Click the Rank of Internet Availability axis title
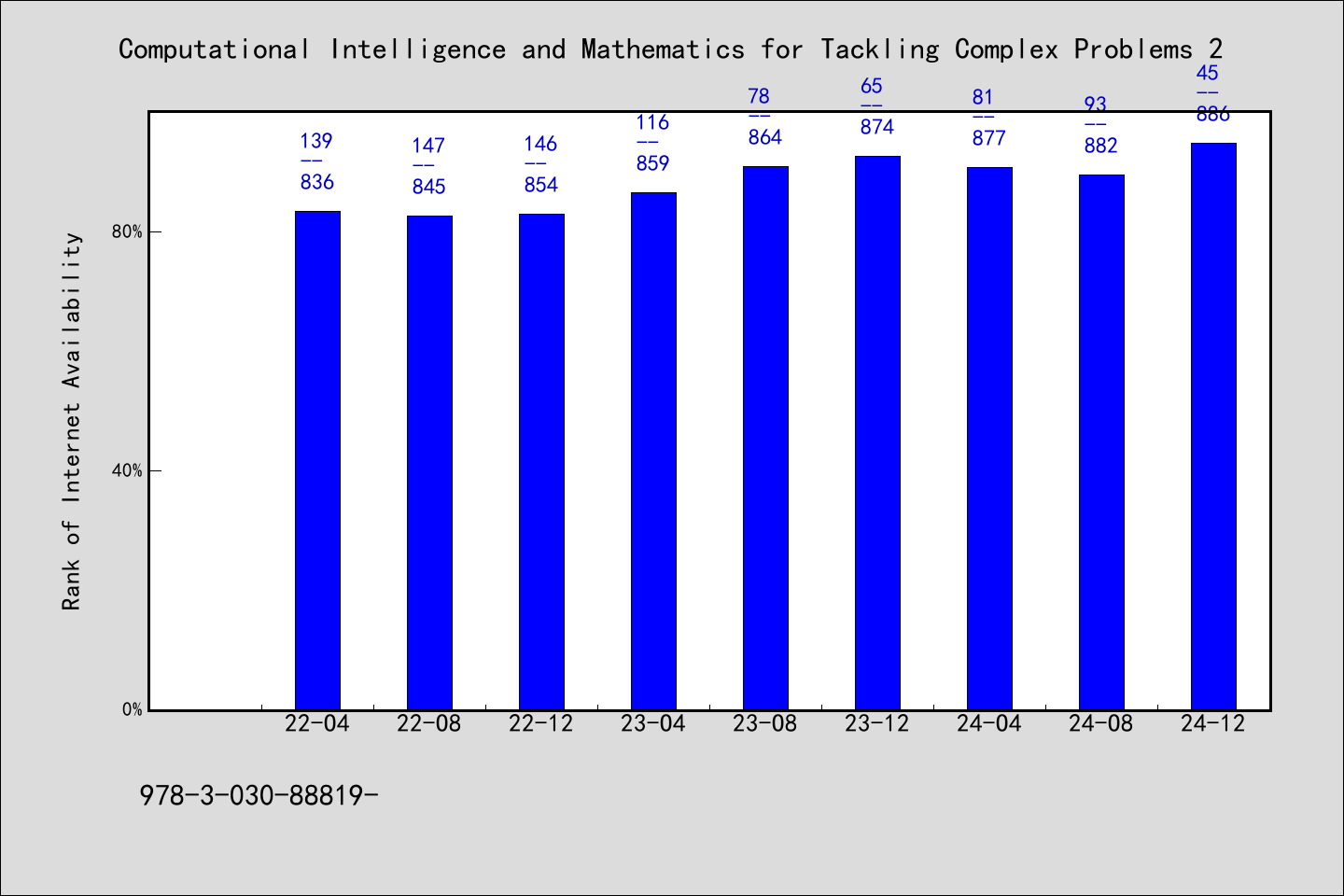The height and width of the screenshot is (896, 1344). click(x=72, y=421)
